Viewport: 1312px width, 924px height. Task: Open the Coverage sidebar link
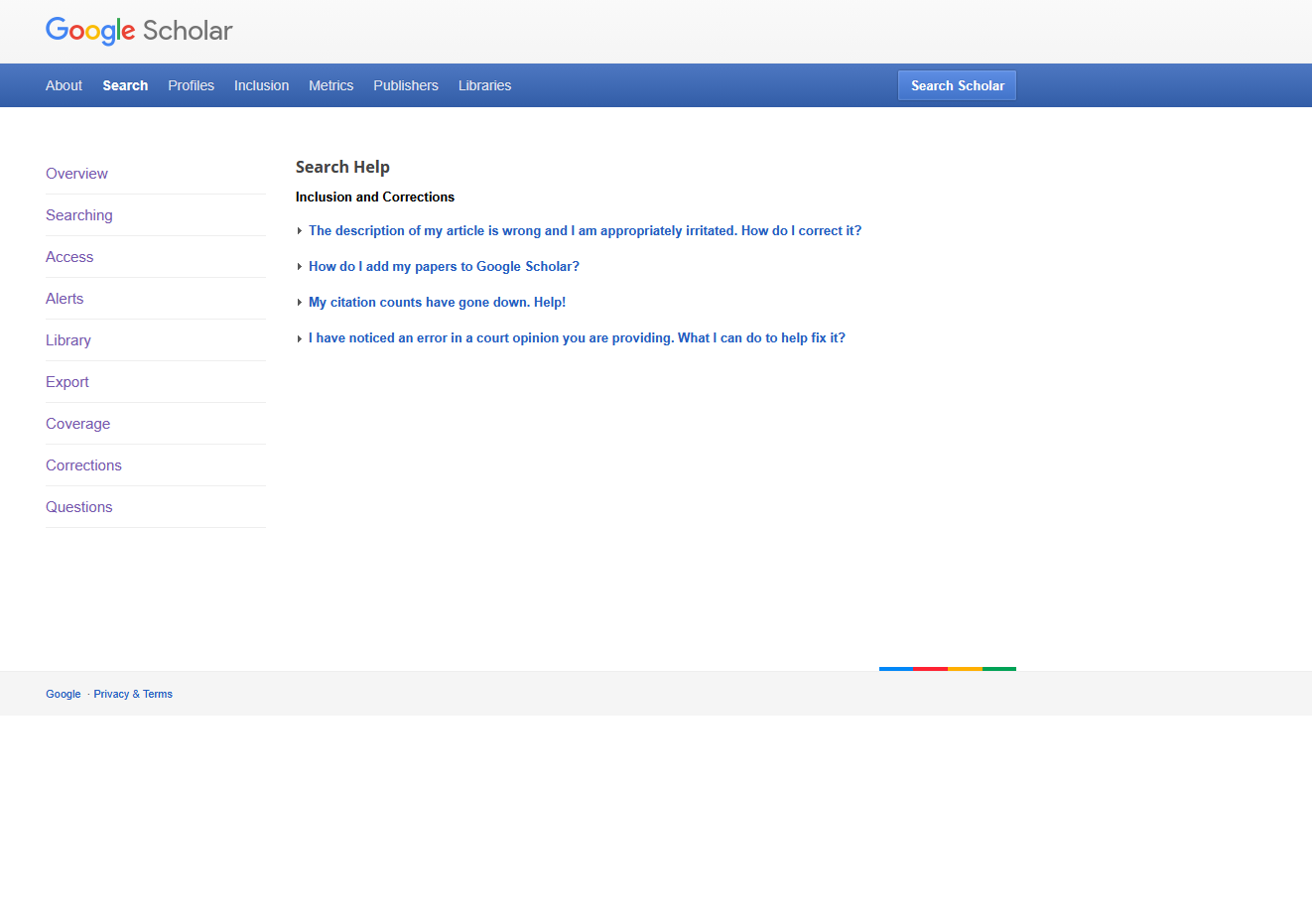[77, 424]
